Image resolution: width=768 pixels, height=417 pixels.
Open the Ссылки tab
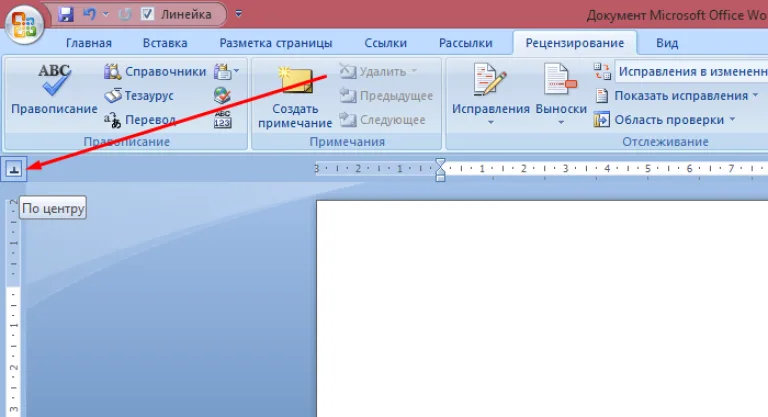point(385,43)
